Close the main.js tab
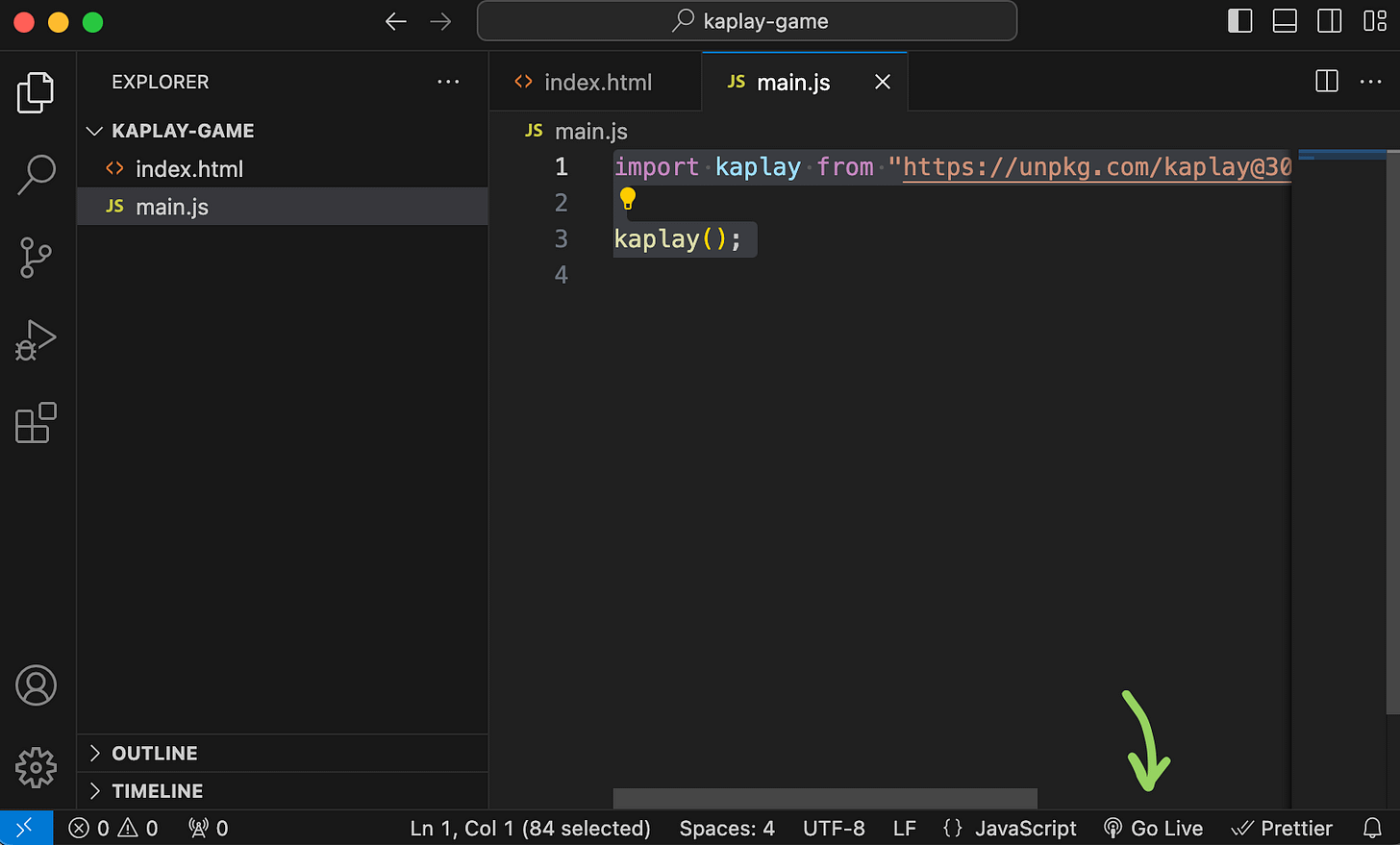1400x845 pixels. click(883, 82)
